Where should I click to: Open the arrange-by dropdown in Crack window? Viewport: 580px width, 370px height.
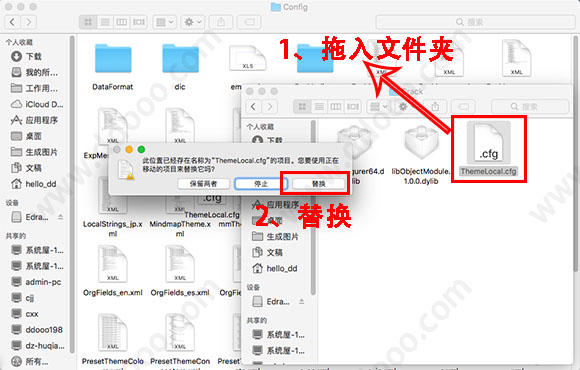(x=378, y=107)
